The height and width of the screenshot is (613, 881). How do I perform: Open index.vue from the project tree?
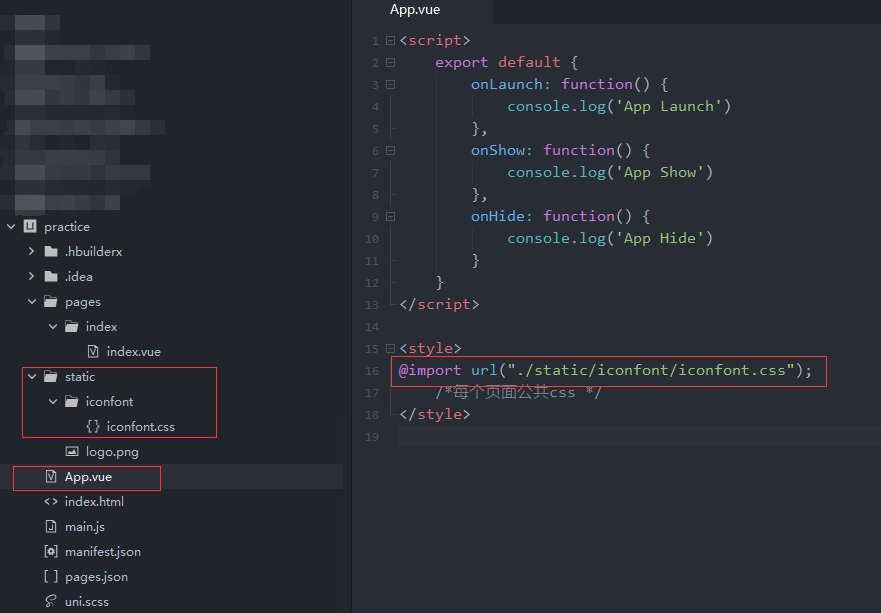click(x=134, y=352)
